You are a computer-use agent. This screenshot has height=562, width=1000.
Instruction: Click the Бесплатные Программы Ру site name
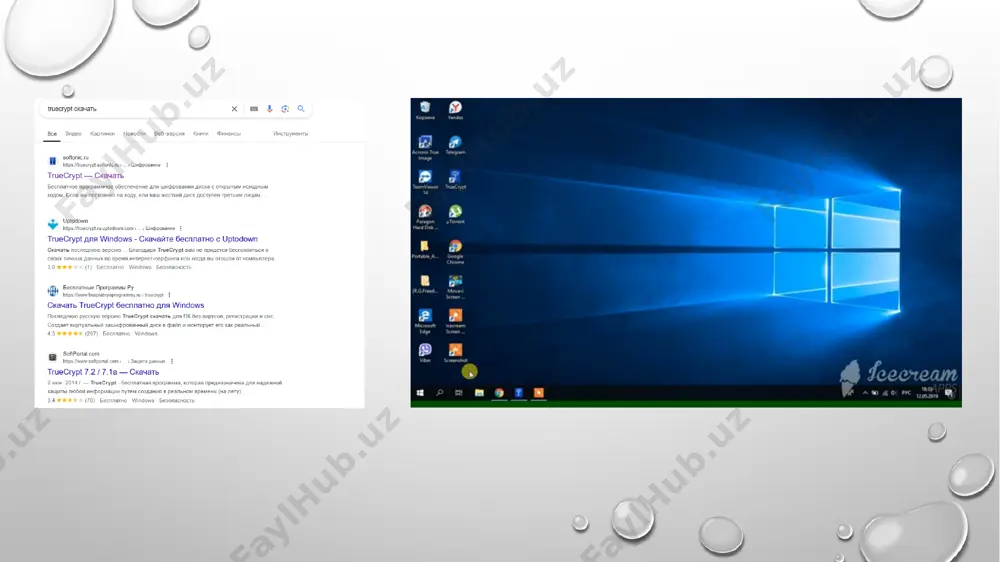coord(98,288)
